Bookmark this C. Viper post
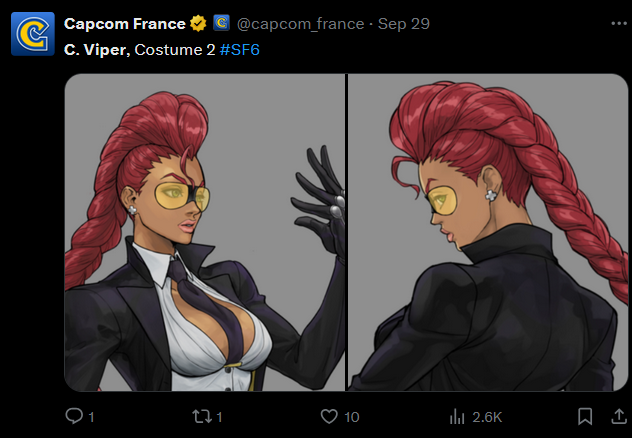Viewport: 632px width, 438px height. click(585, 416)
